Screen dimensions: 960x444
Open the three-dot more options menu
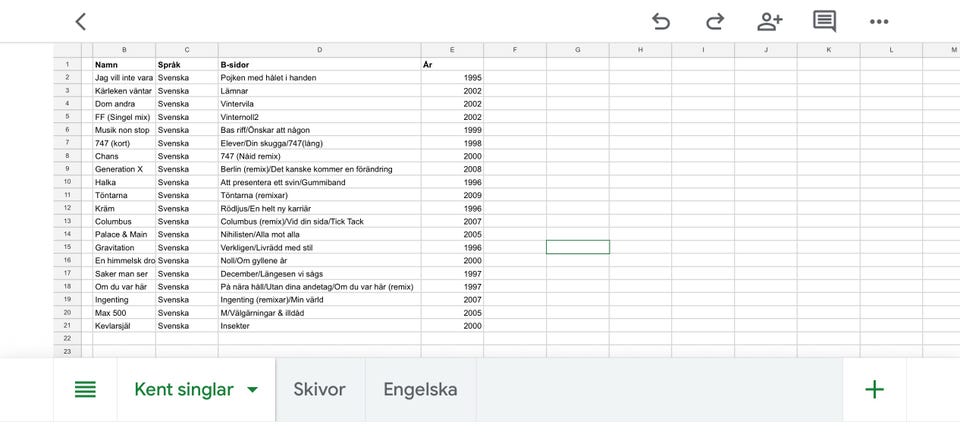[x=879, y=21]
